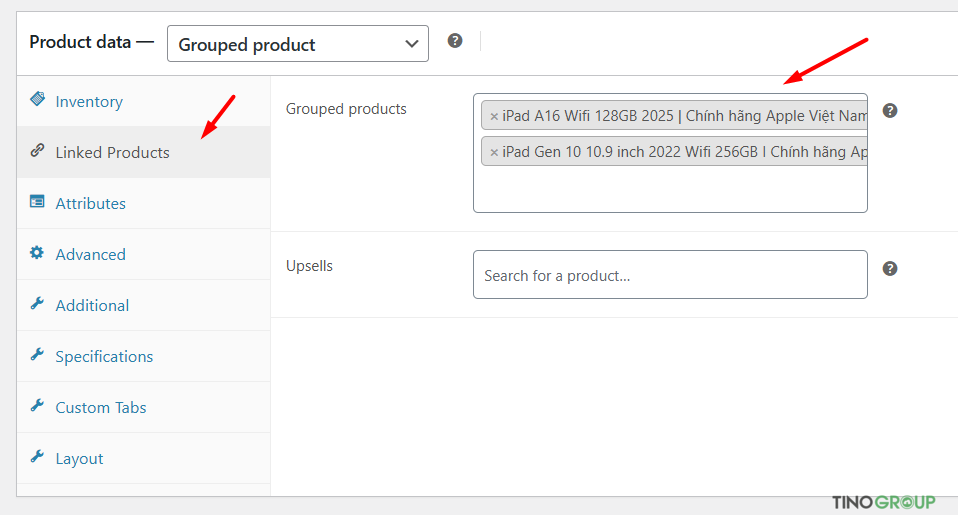Remove iPad Gen 10 grouped product

point(494,152)
